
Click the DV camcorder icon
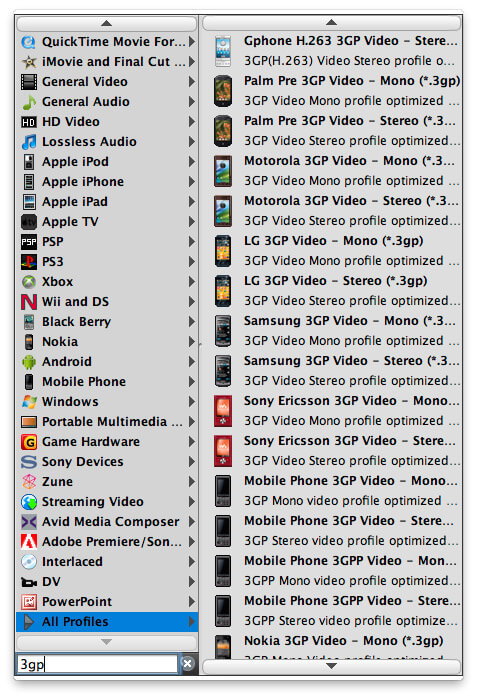29,582
